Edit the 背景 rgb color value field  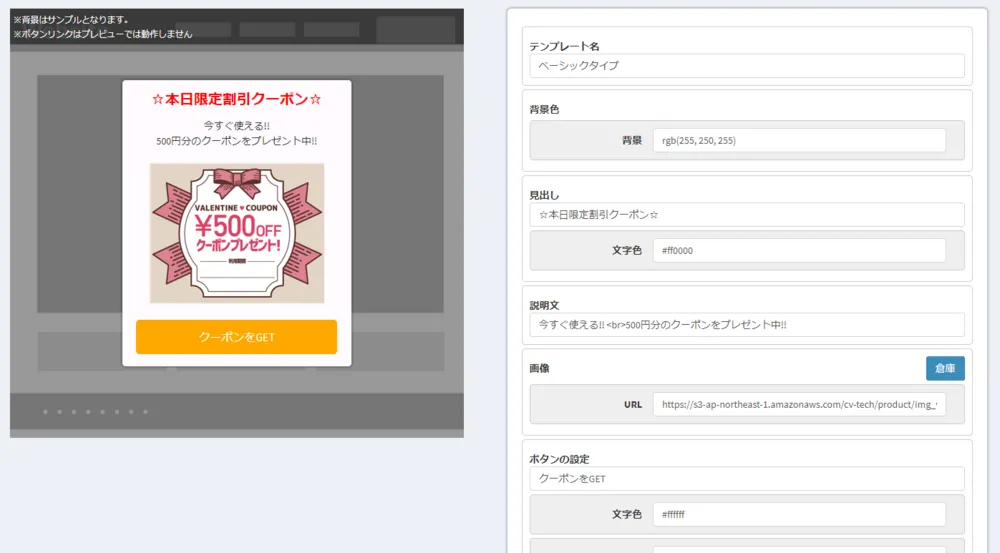point(798,141)
